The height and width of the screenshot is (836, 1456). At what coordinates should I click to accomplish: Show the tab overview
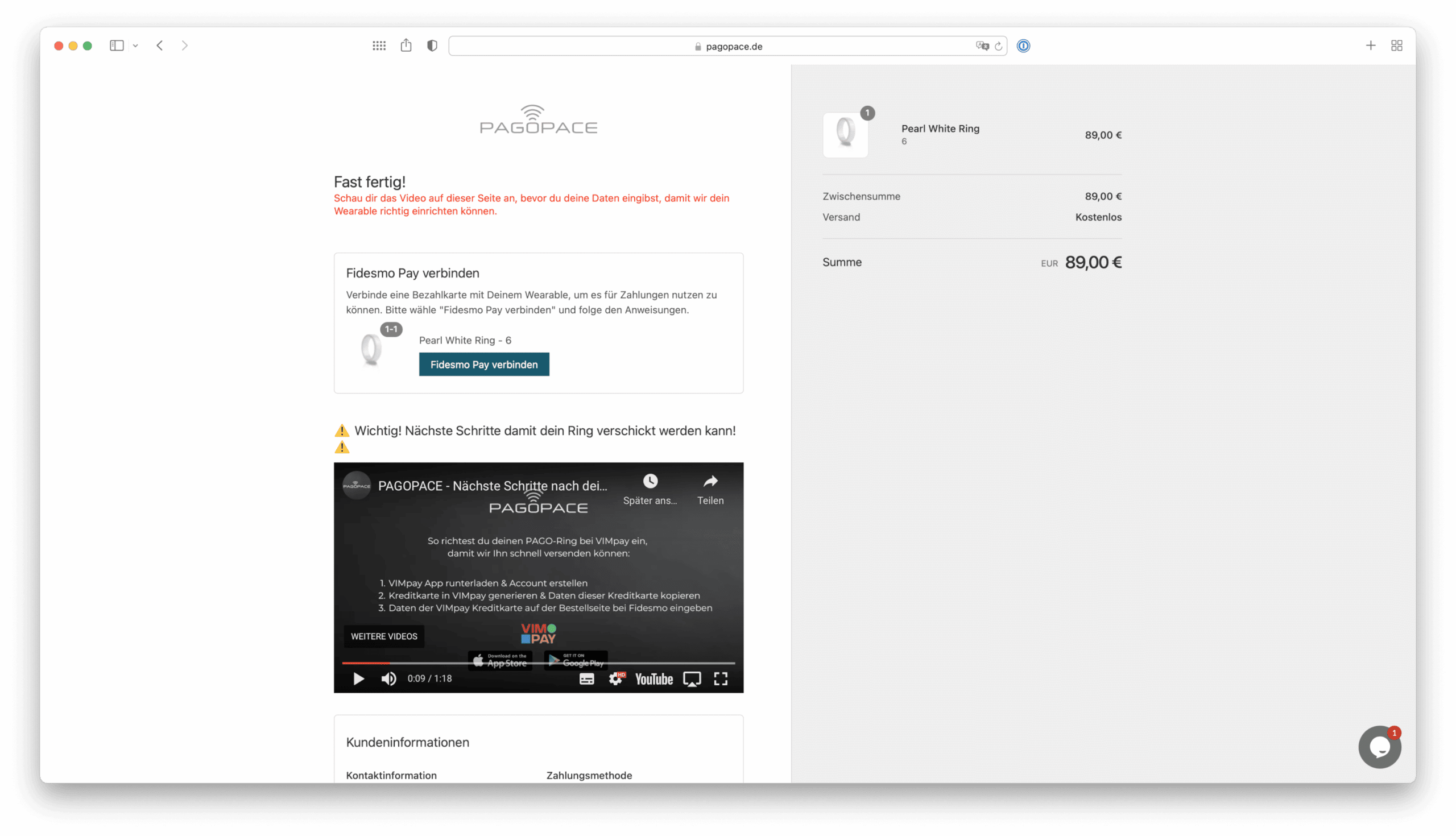point(1397,45)
